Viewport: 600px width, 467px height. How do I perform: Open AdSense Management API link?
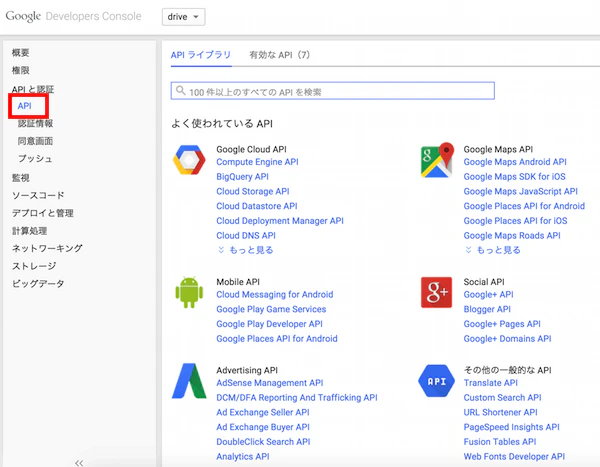coord(270,383)
